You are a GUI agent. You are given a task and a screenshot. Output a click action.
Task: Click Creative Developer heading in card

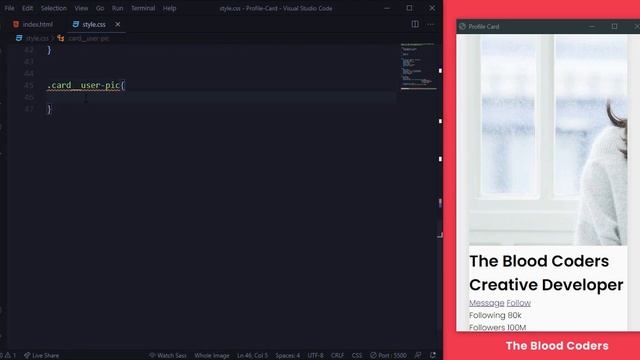click(546, 285)
